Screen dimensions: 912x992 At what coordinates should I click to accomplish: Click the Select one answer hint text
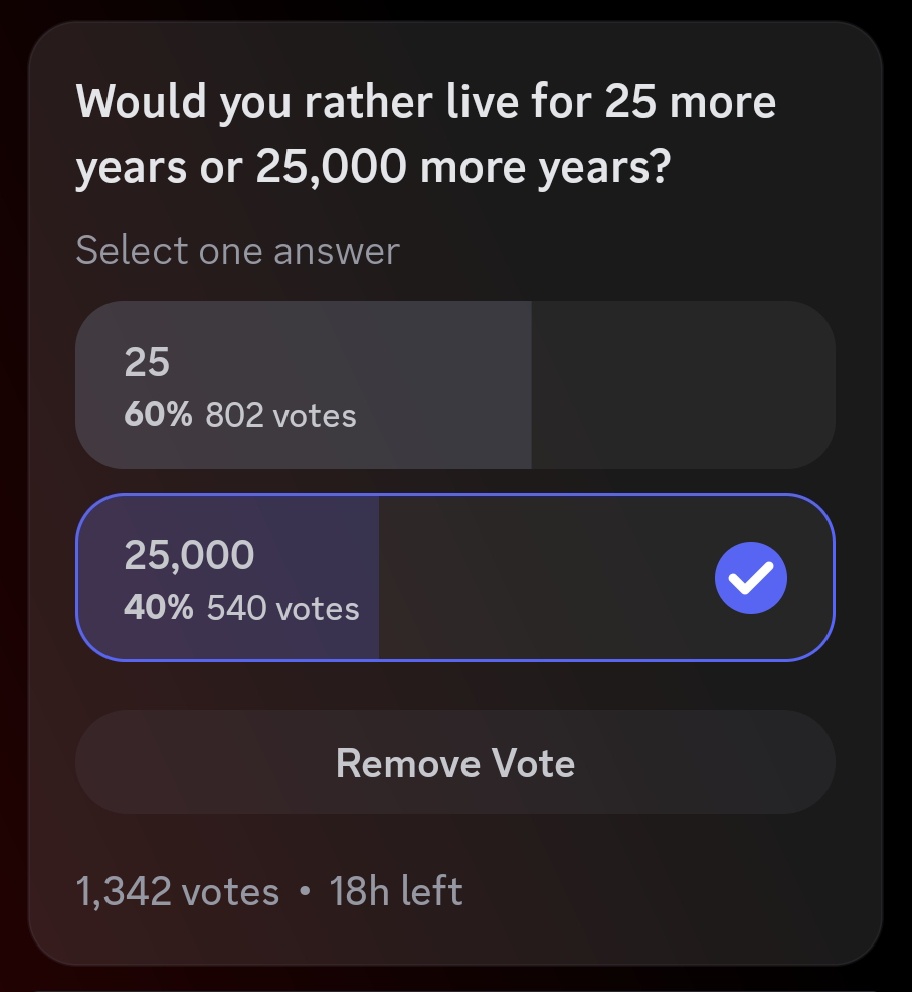[237, 250]
